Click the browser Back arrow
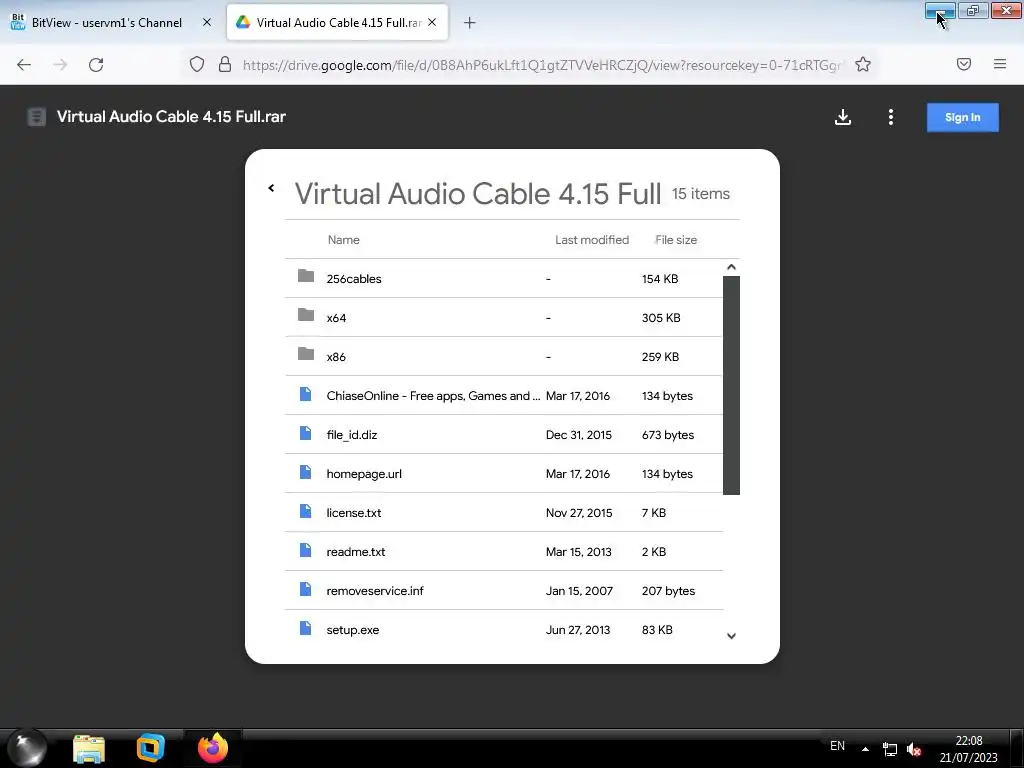 click(x=24, y=65)
